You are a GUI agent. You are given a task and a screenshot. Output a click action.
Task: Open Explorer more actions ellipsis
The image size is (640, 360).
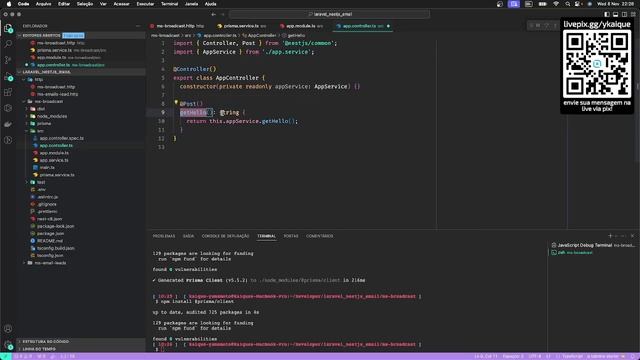(x=138, y=26)
